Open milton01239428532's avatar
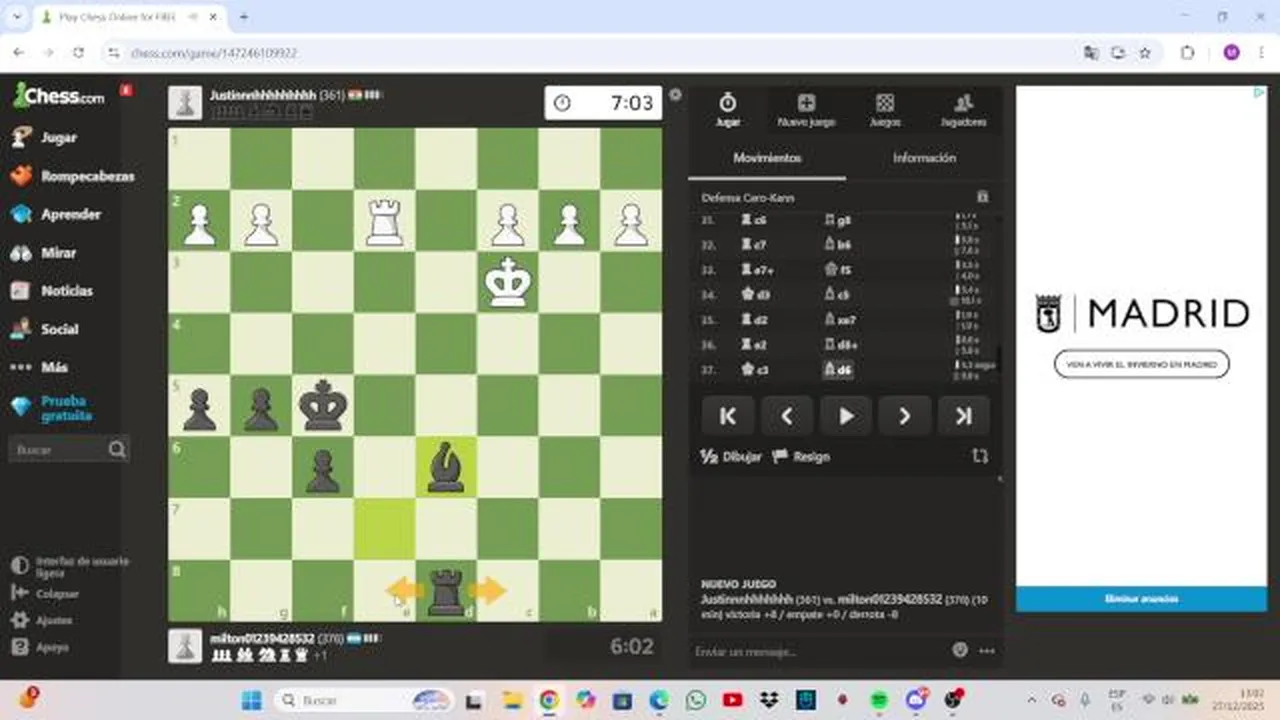Screen dimensions: 1280x720 [x=184, y=646]
